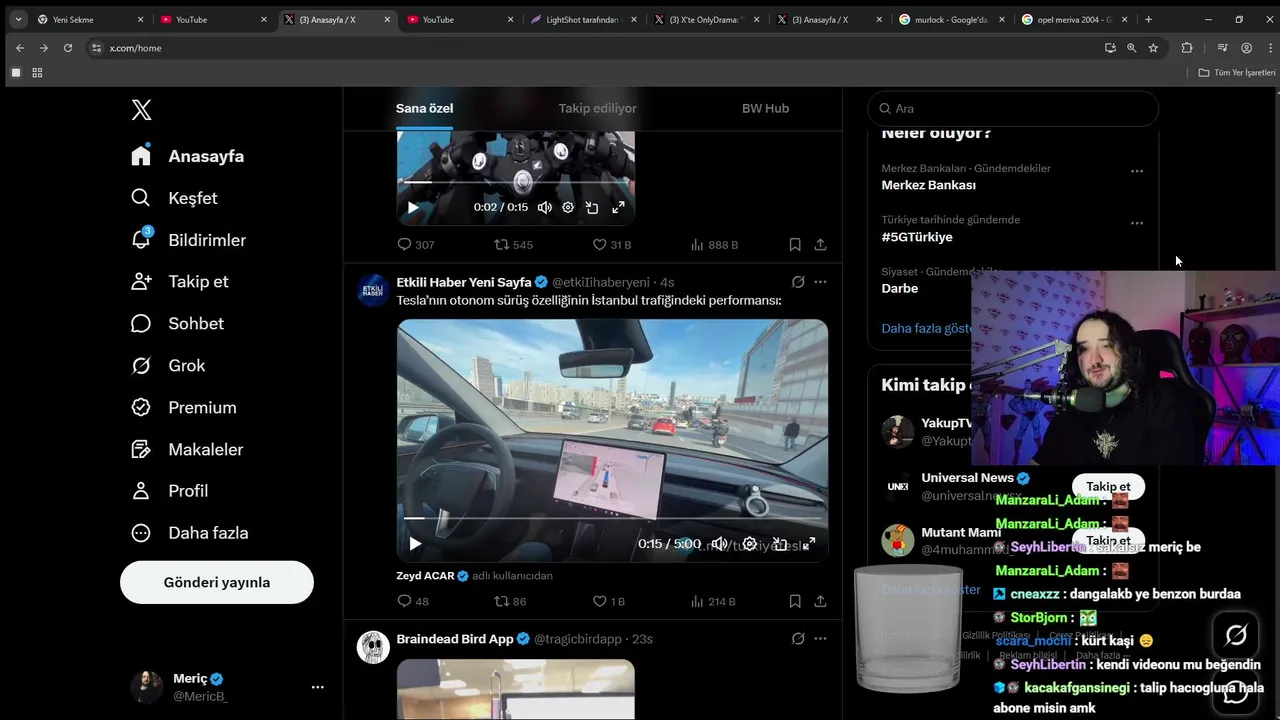Mute the top video volume icon
1280x720 pixels.
(544, 207)
